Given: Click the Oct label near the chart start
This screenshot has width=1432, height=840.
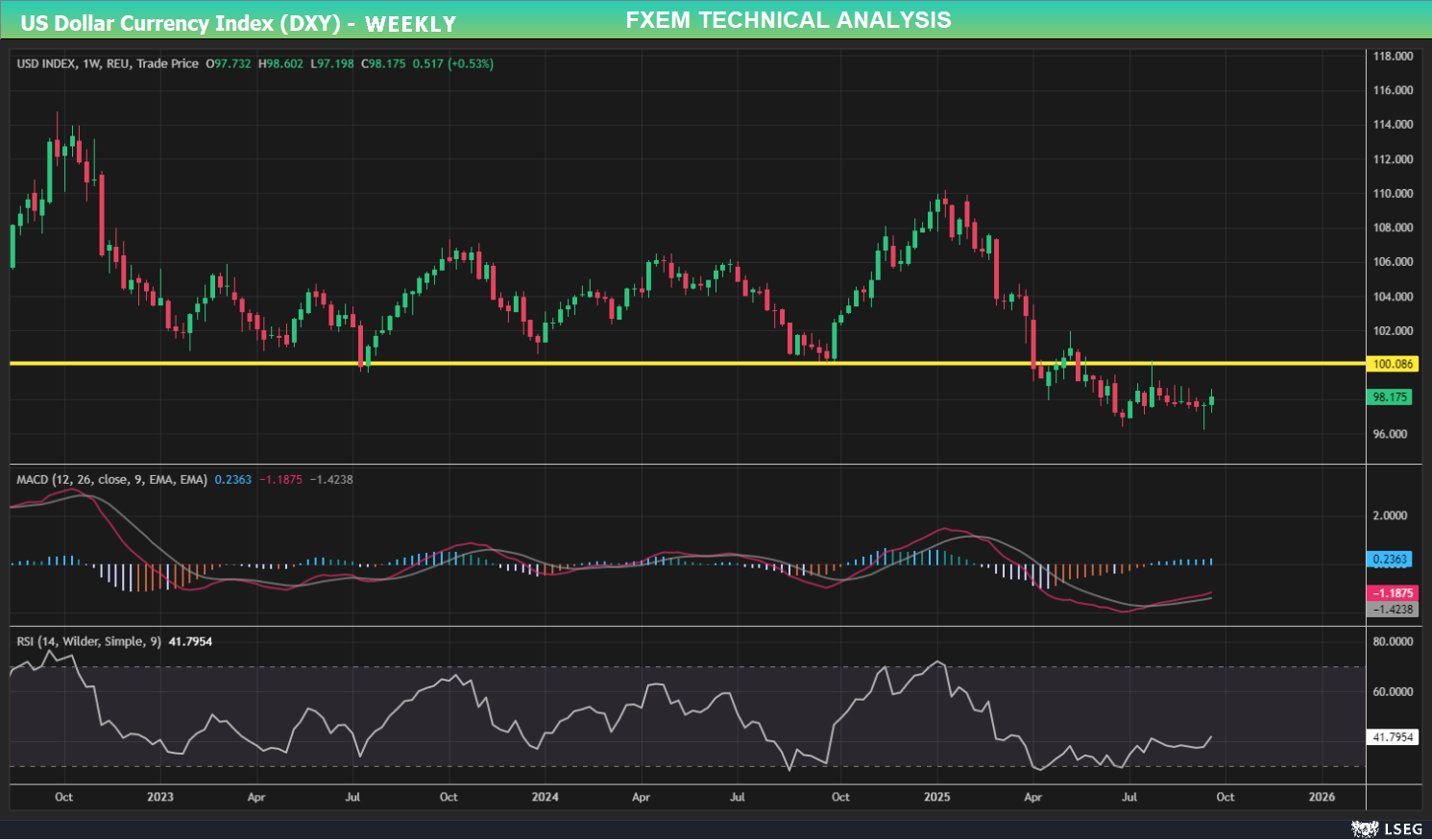Looking at the screenshot, I should click(63, 797).
